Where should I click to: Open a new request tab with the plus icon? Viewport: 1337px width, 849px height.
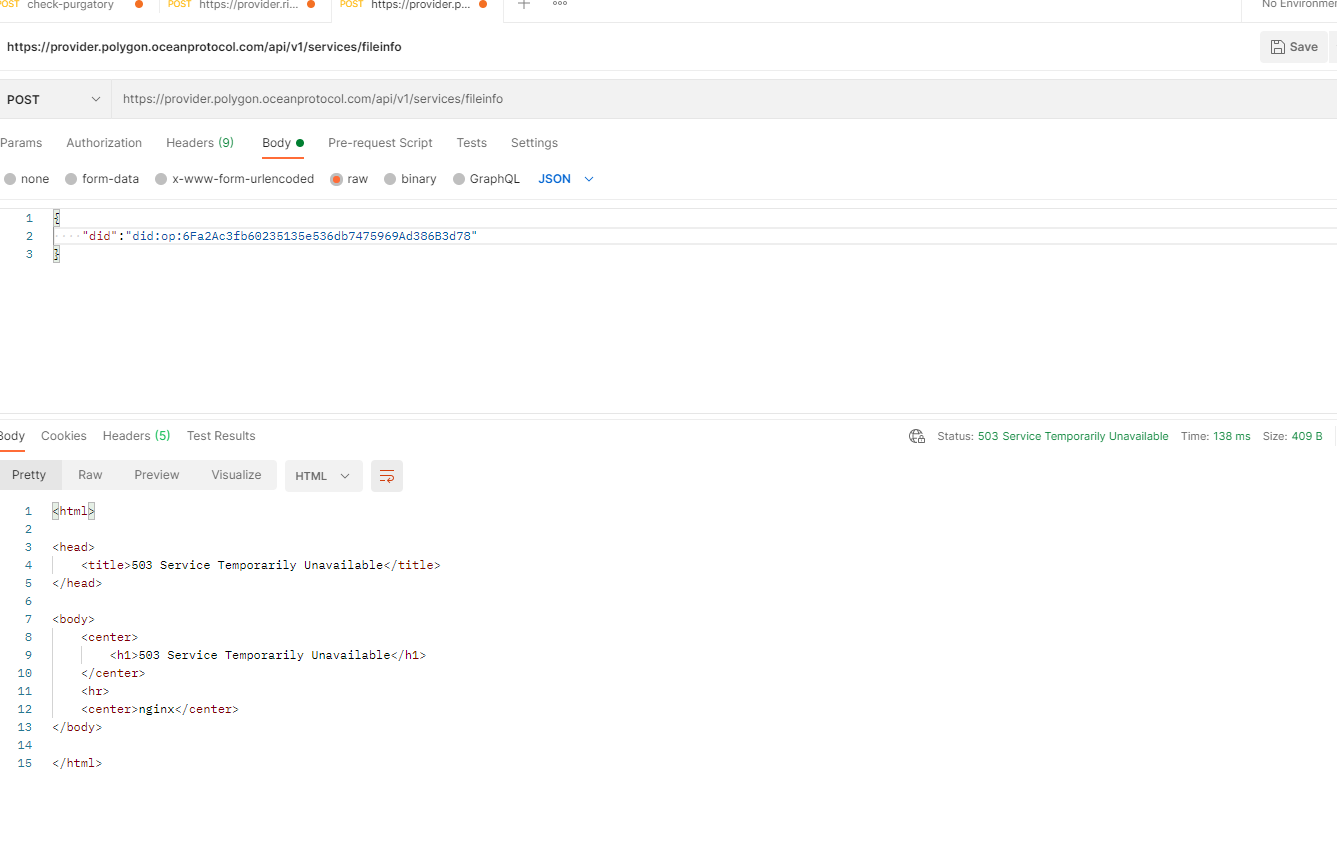click(523, 7)
